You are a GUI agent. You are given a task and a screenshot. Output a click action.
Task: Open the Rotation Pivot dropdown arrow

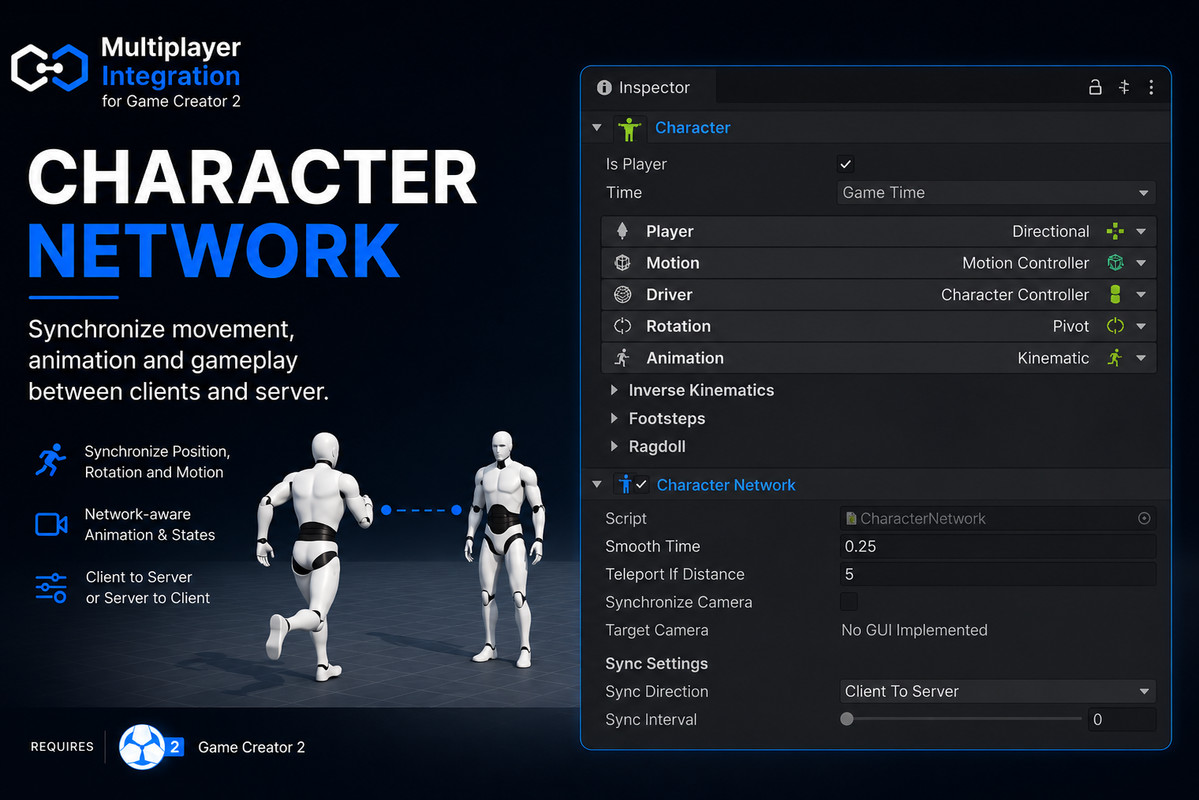[1141, 327]
